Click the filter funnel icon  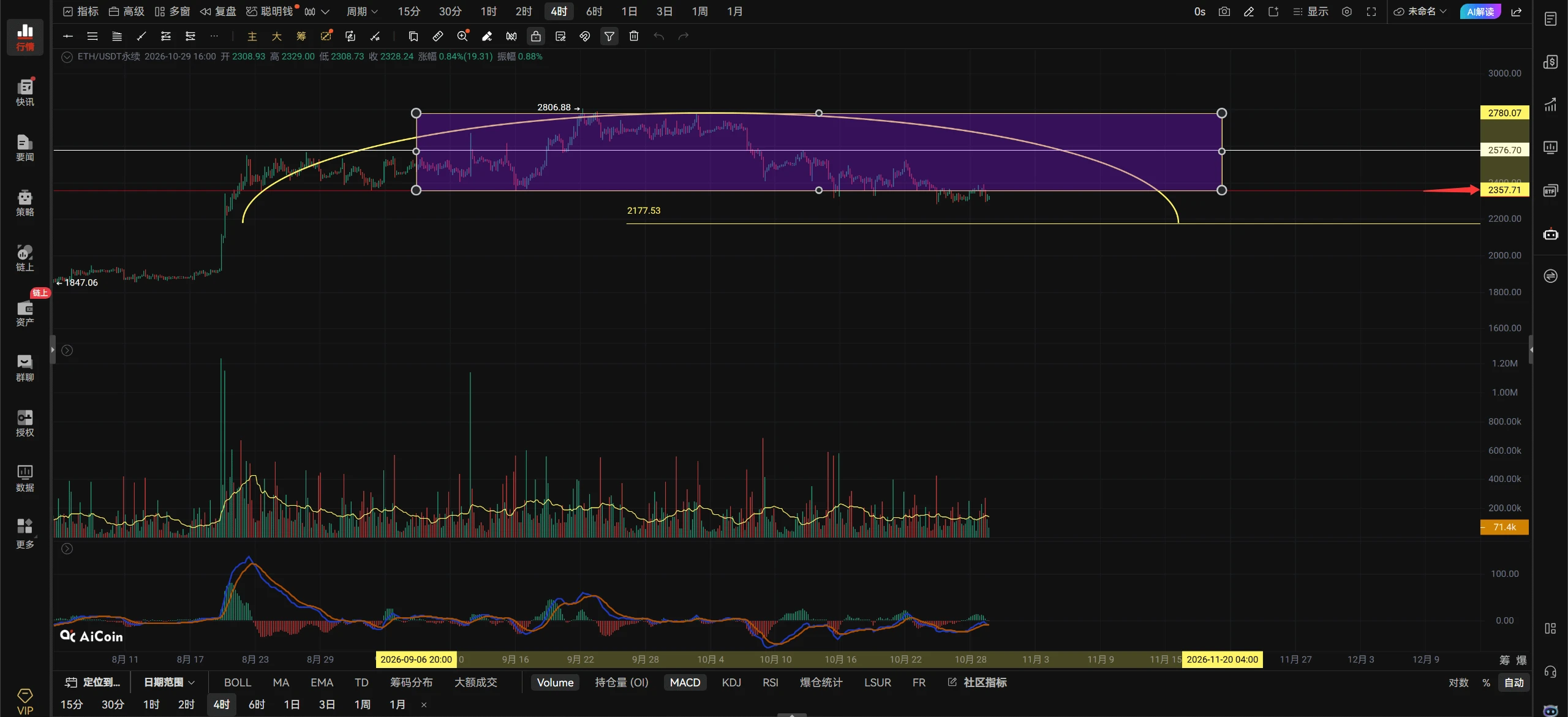pyautogui.click(x=609, y=36)
